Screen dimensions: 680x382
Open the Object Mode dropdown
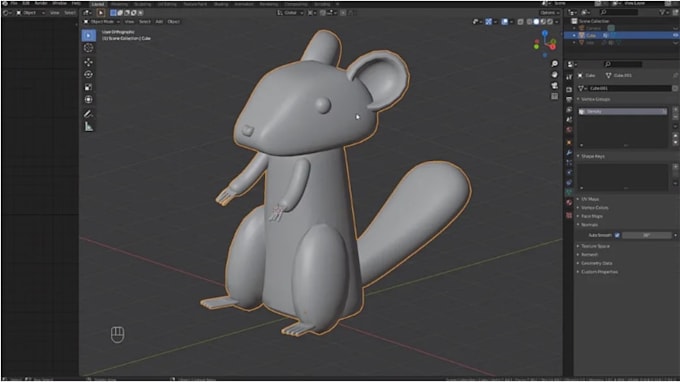[102, 22]
